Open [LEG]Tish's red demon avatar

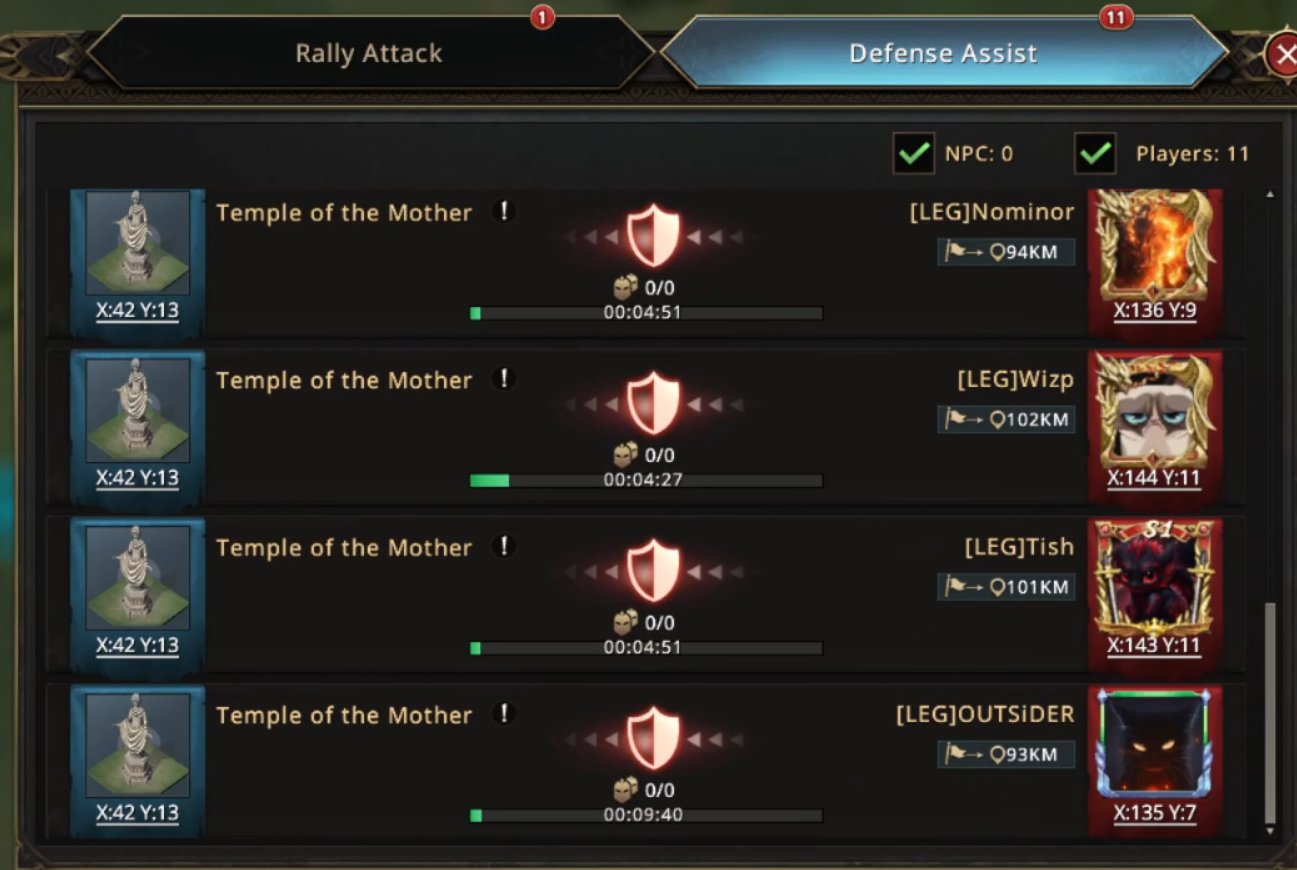click(1155, 580)
